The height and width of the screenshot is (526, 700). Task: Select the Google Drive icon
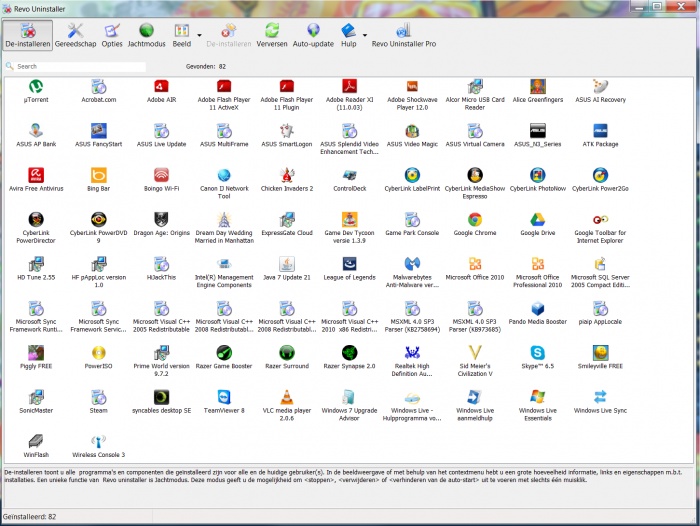point(538,219)
